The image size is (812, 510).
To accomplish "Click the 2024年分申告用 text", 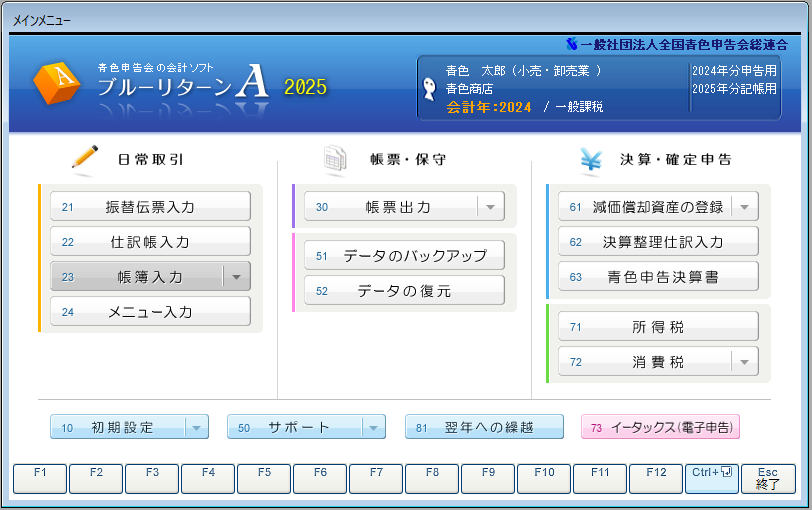I will (734, 70).
